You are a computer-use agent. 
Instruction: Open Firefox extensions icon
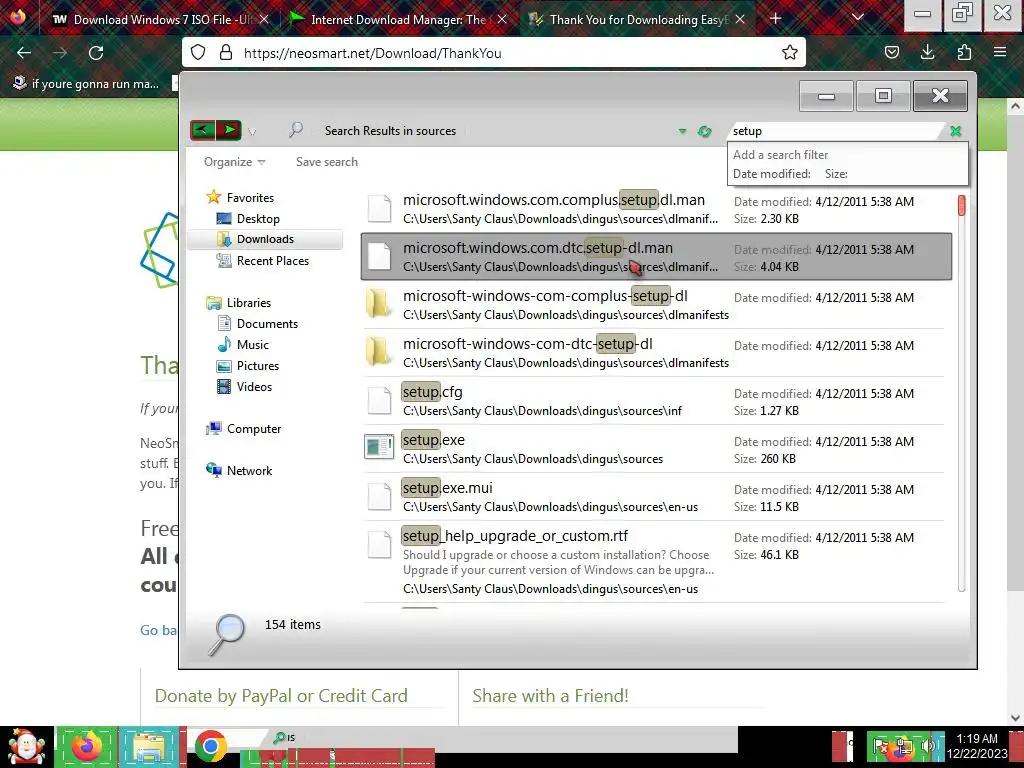[964, 53]
